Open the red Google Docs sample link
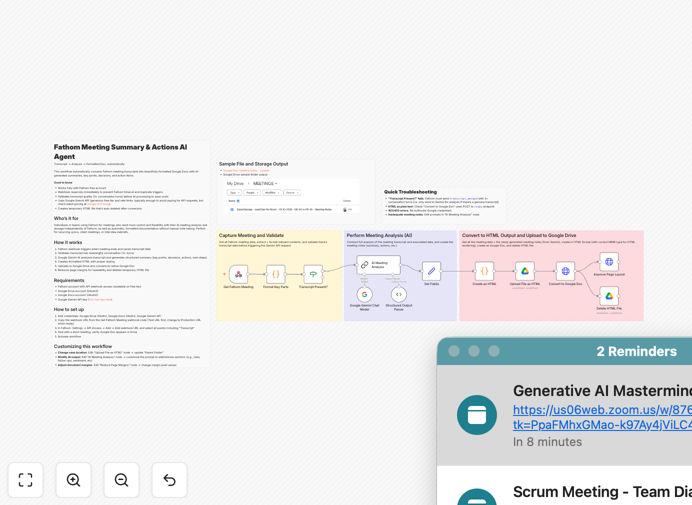 tap(246, 170)
